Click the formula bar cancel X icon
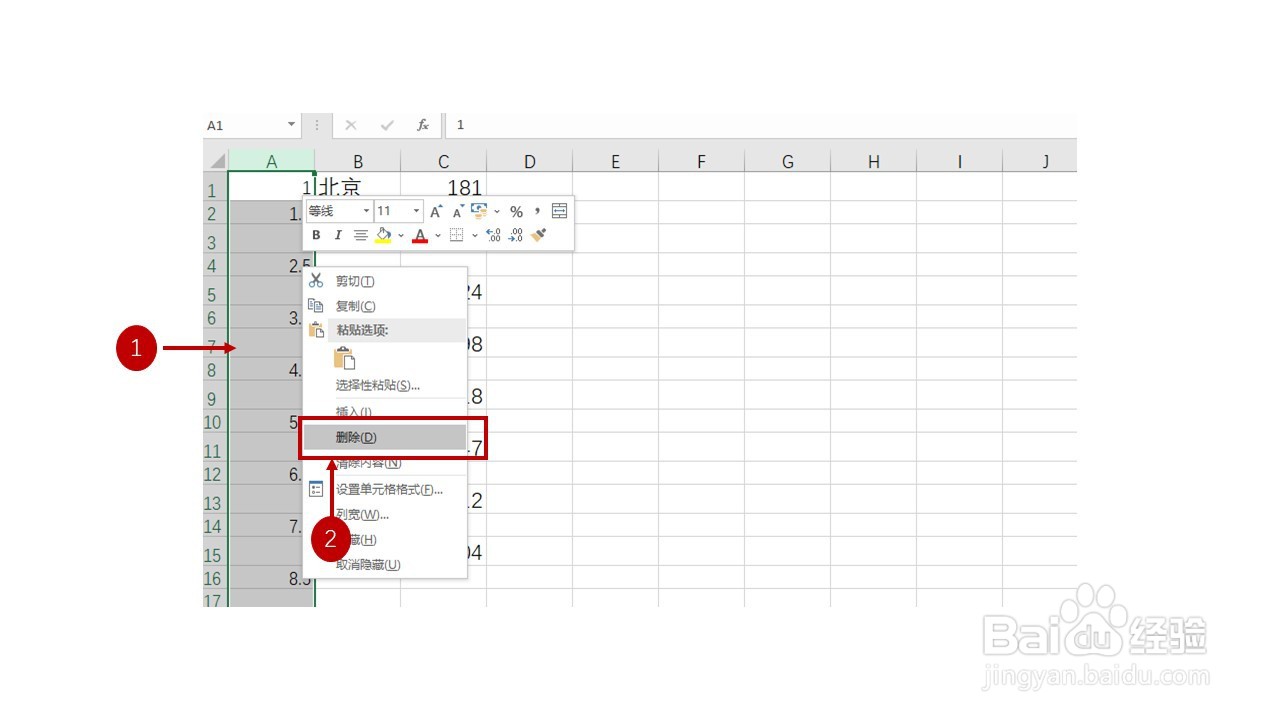This screenshot has height=720, width=1280. coord(351,125)
